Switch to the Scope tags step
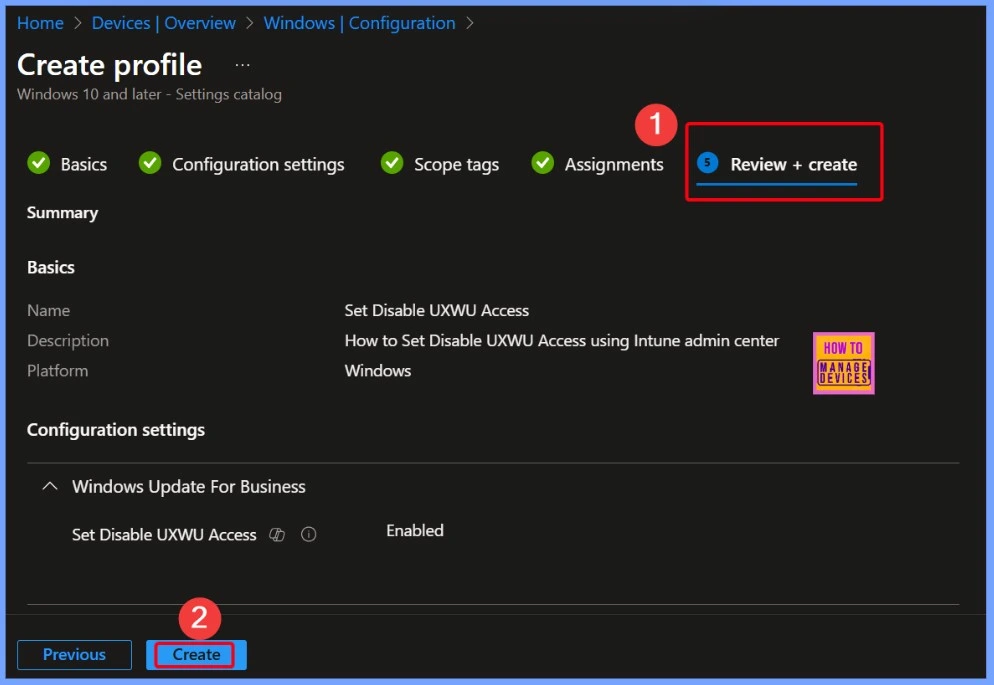The height and width of the screenshot is (685, 994). tap(456, 164)
